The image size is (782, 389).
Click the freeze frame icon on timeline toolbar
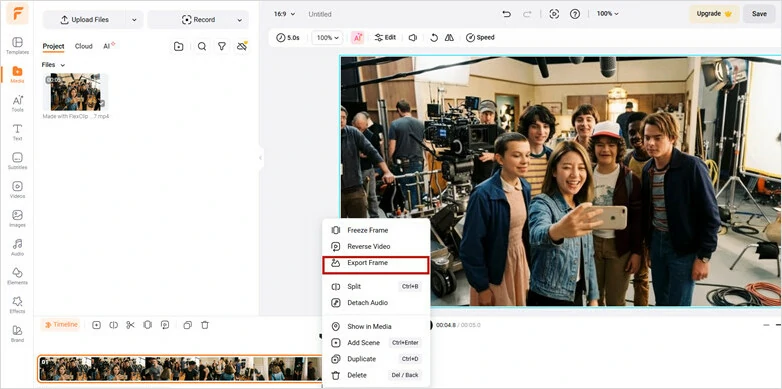pos(147,325)
